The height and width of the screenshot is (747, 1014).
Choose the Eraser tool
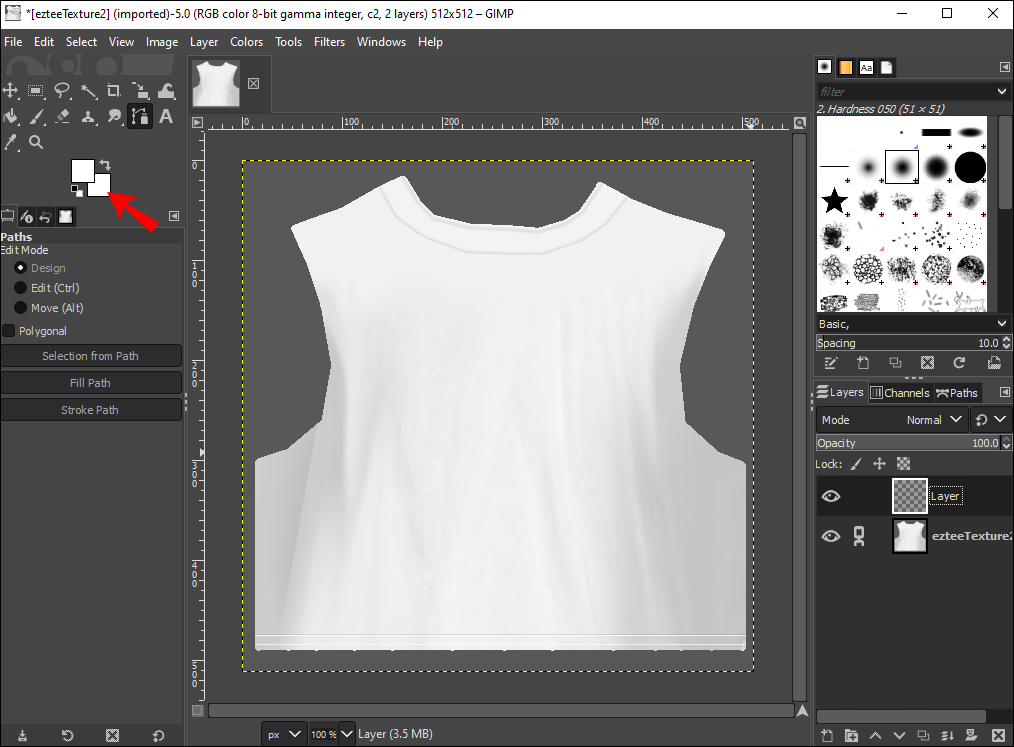tap(62, 117)
